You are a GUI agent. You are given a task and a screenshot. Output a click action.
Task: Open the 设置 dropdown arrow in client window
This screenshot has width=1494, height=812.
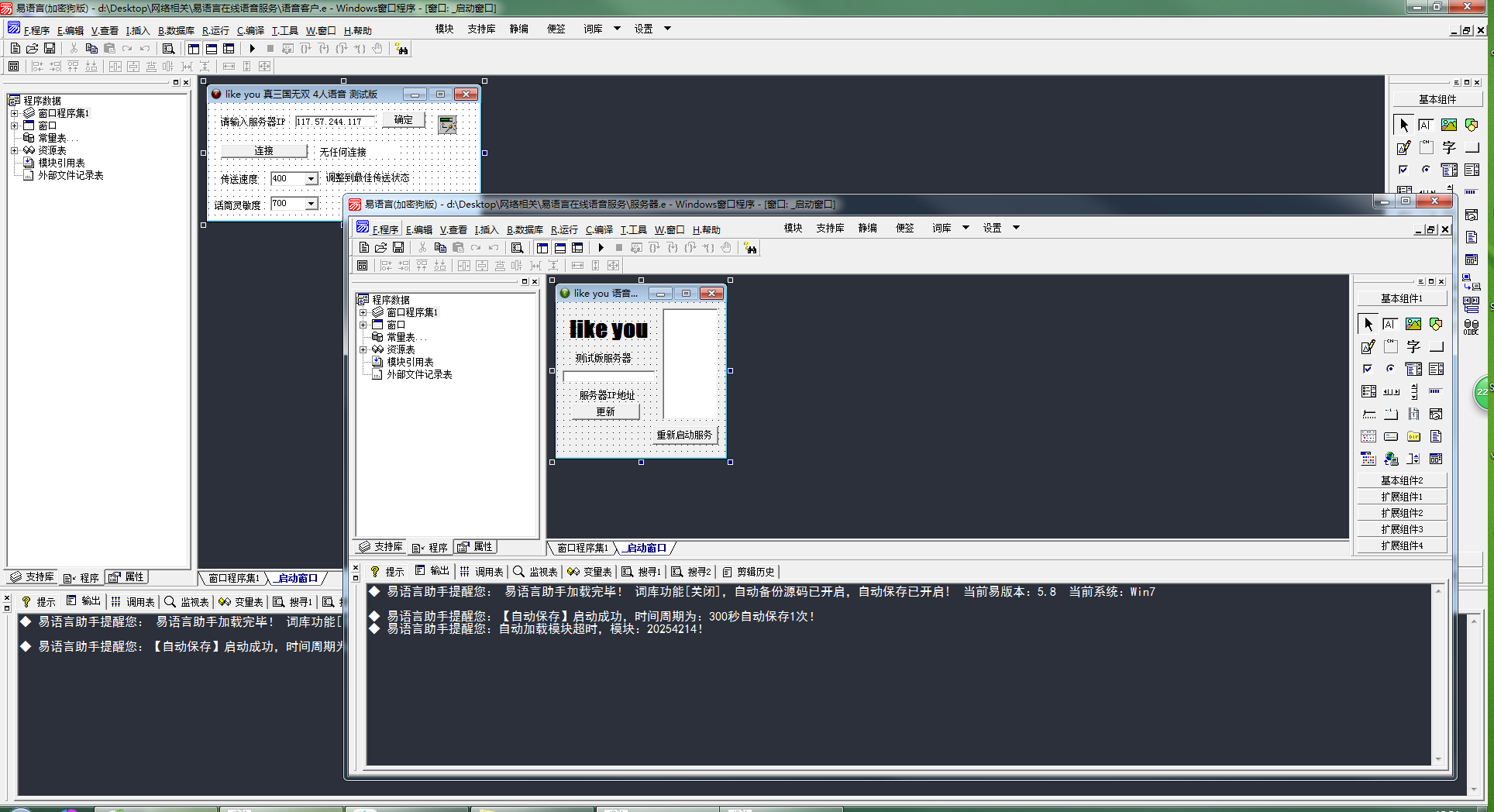[667, 29]
